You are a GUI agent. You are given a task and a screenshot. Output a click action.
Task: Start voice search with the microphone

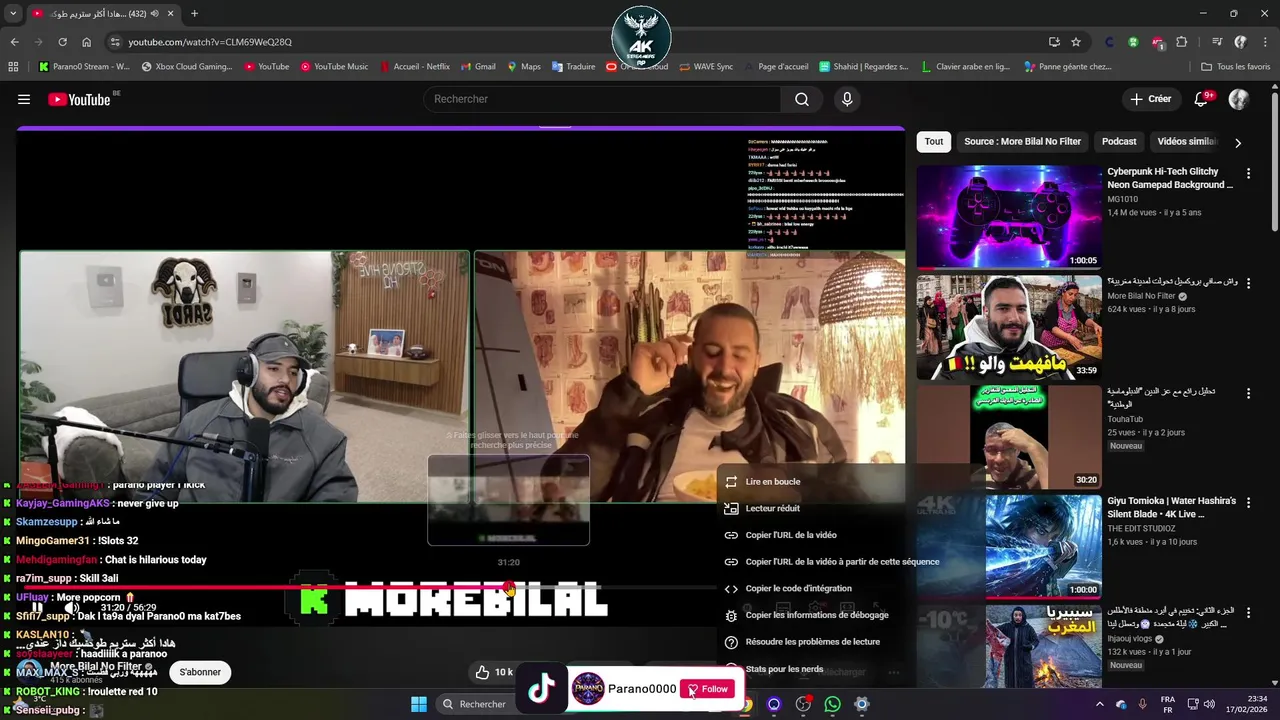[847, 99]
